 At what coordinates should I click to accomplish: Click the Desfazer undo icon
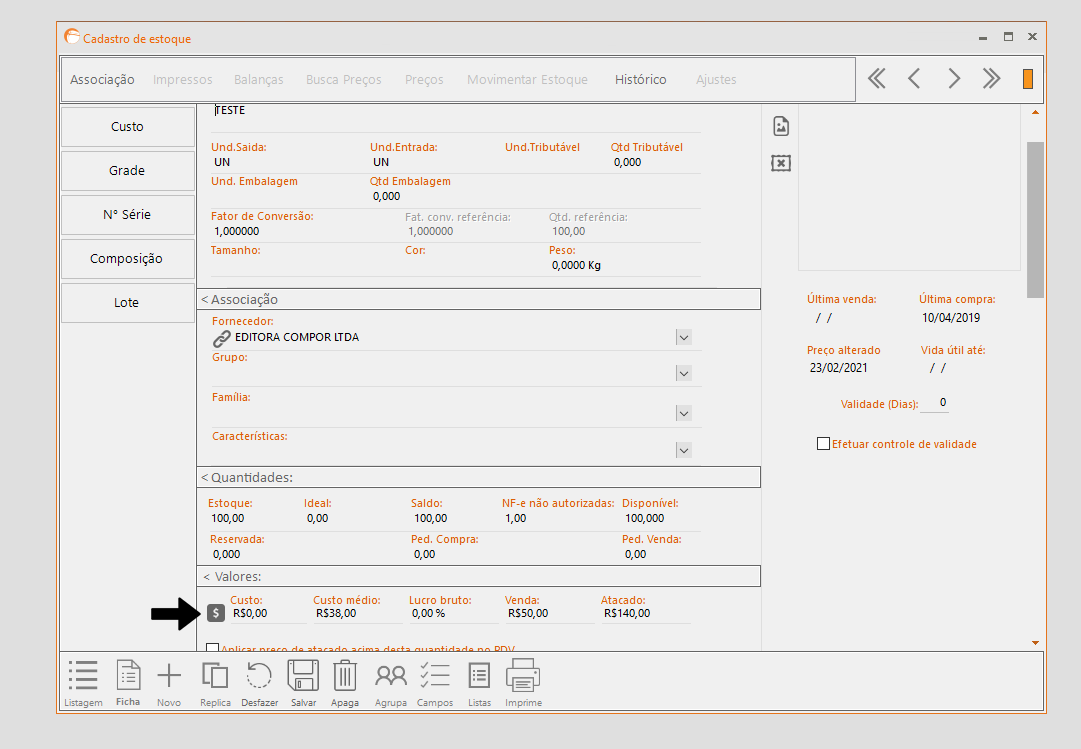tap(259, 677)
